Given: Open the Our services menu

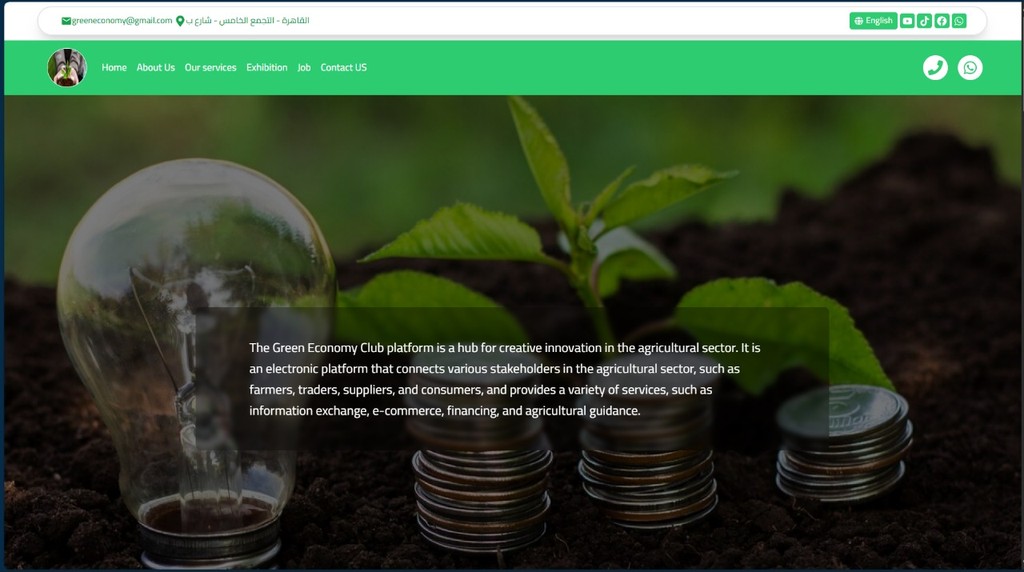Looking at the screenshot, I should (x=210, y=67).
